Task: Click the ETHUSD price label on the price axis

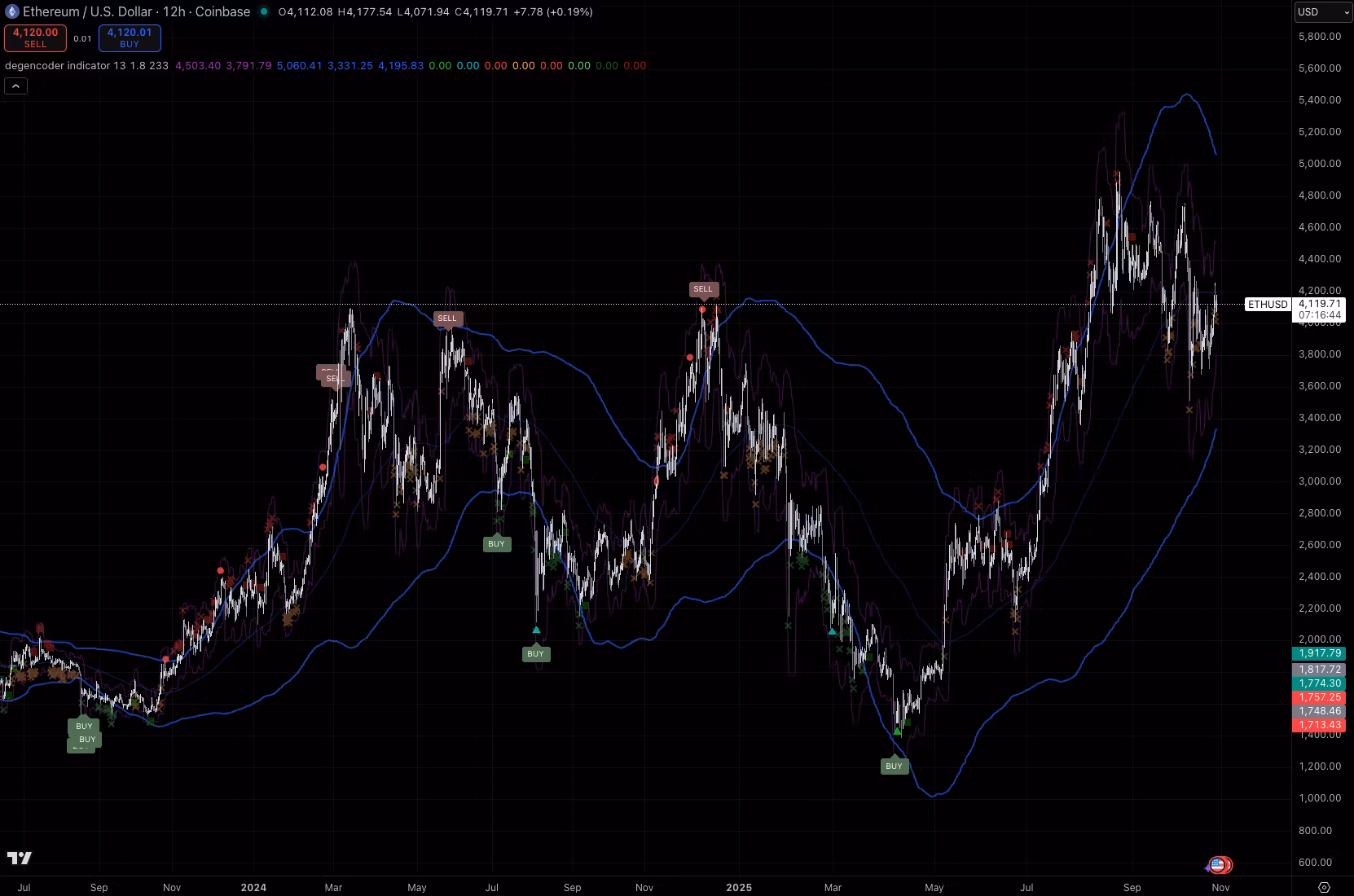Action: 1268,305
